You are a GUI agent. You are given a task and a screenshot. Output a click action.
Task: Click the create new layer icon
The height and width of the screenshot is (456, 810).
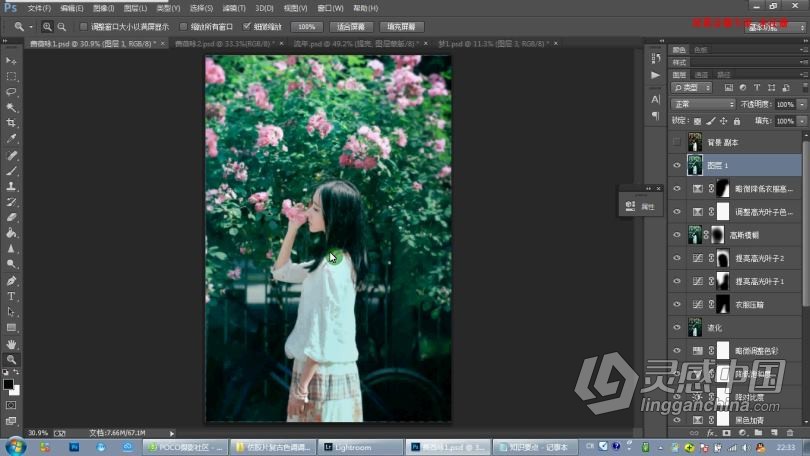(774, 433)
